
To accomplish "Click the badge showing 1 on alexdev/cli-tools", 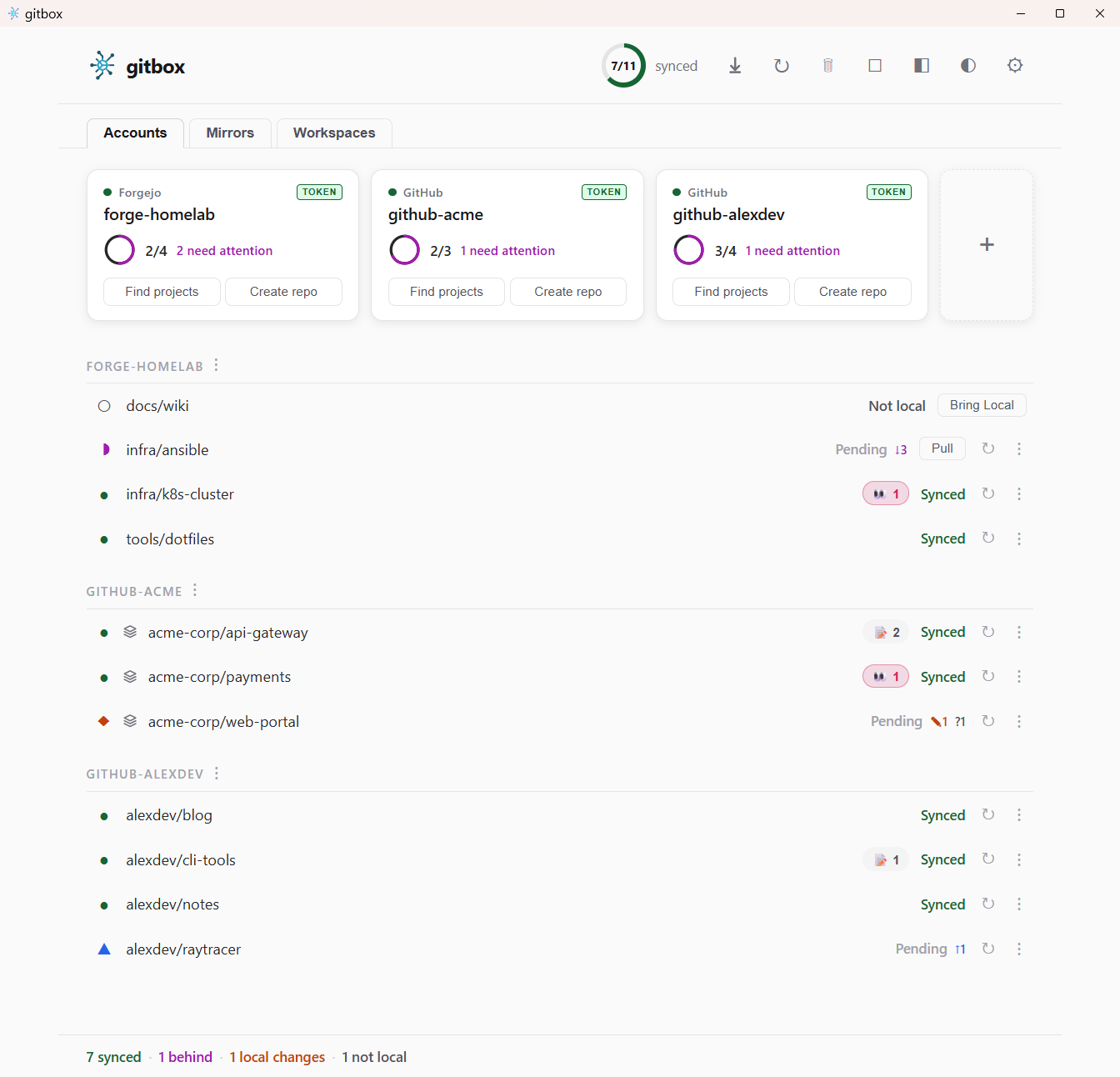I will click(x=886, y=859).
